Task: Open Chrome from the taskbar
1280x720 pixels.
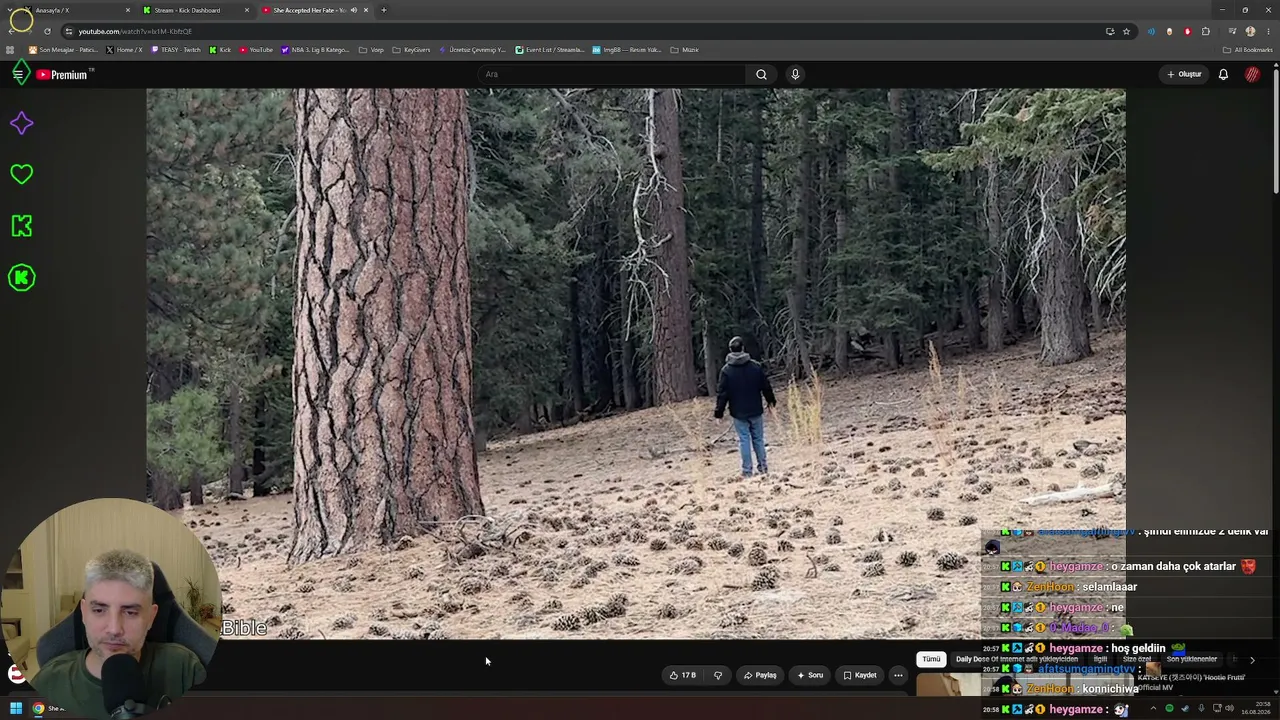Action: (39, 709)
